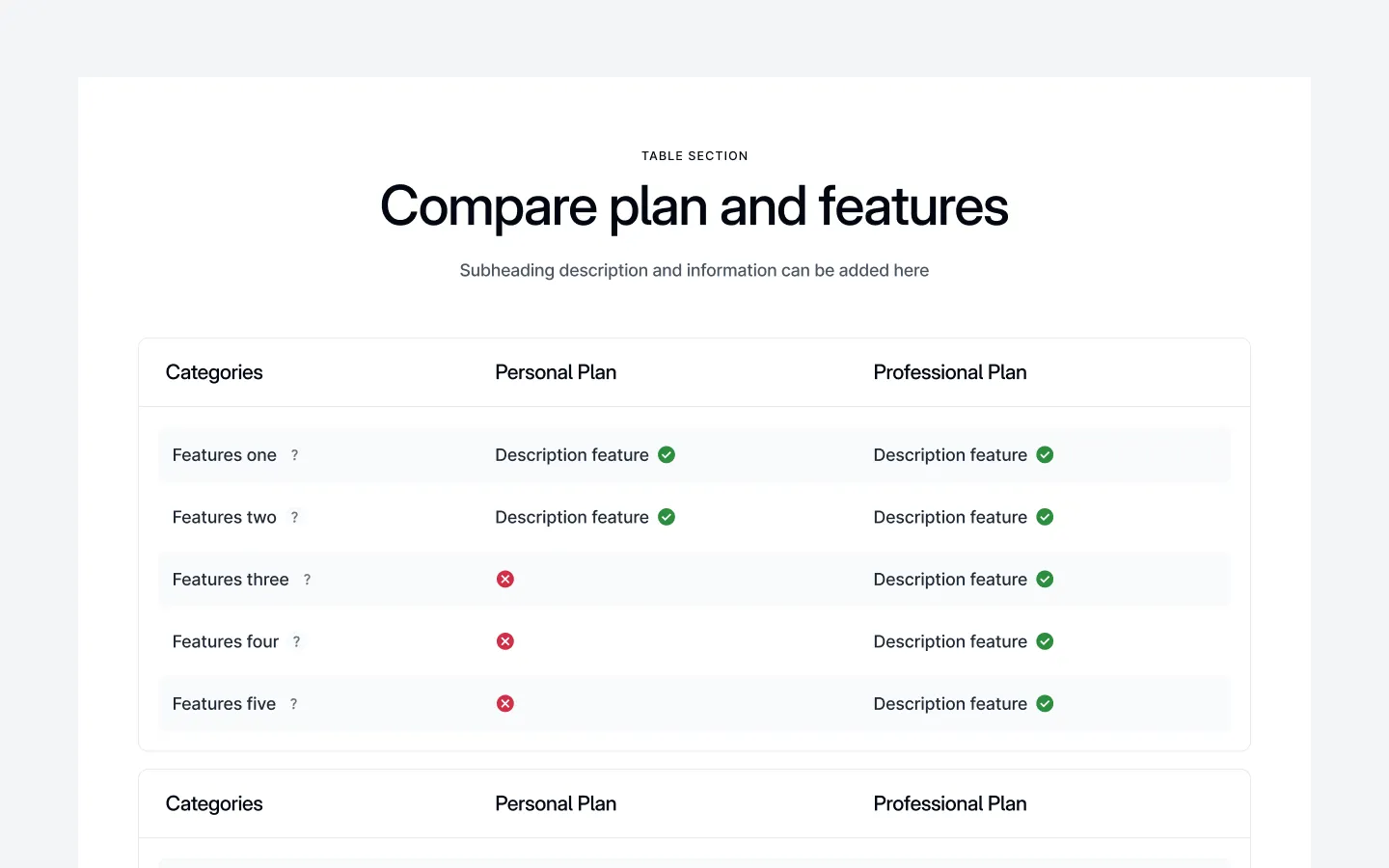Click the help icon beside Features five
Screen dimensions: 1389x868
[x=293, y=704]
